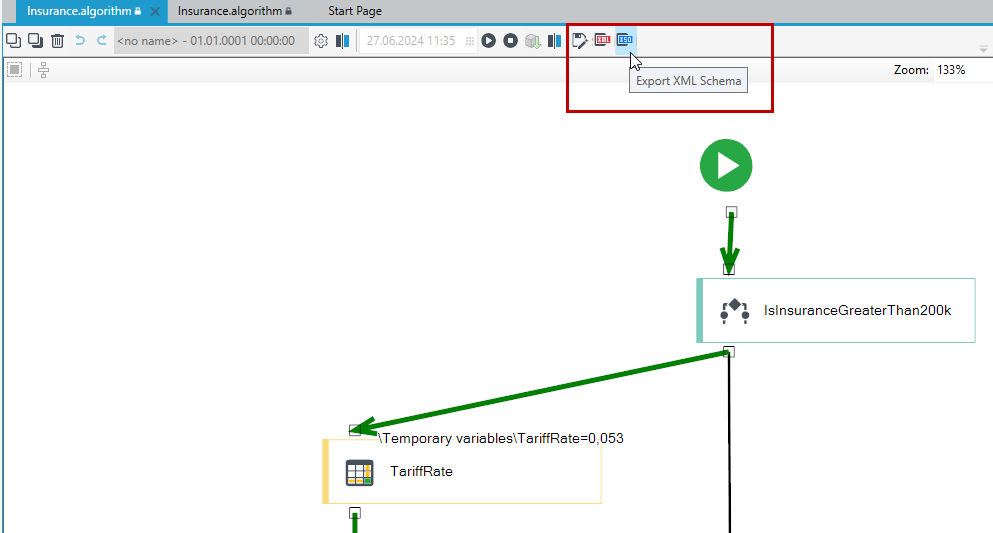The width and height of the screenshot is (993, 533).
Task: Click the first copy icon in toolbar
Action: 13,41
